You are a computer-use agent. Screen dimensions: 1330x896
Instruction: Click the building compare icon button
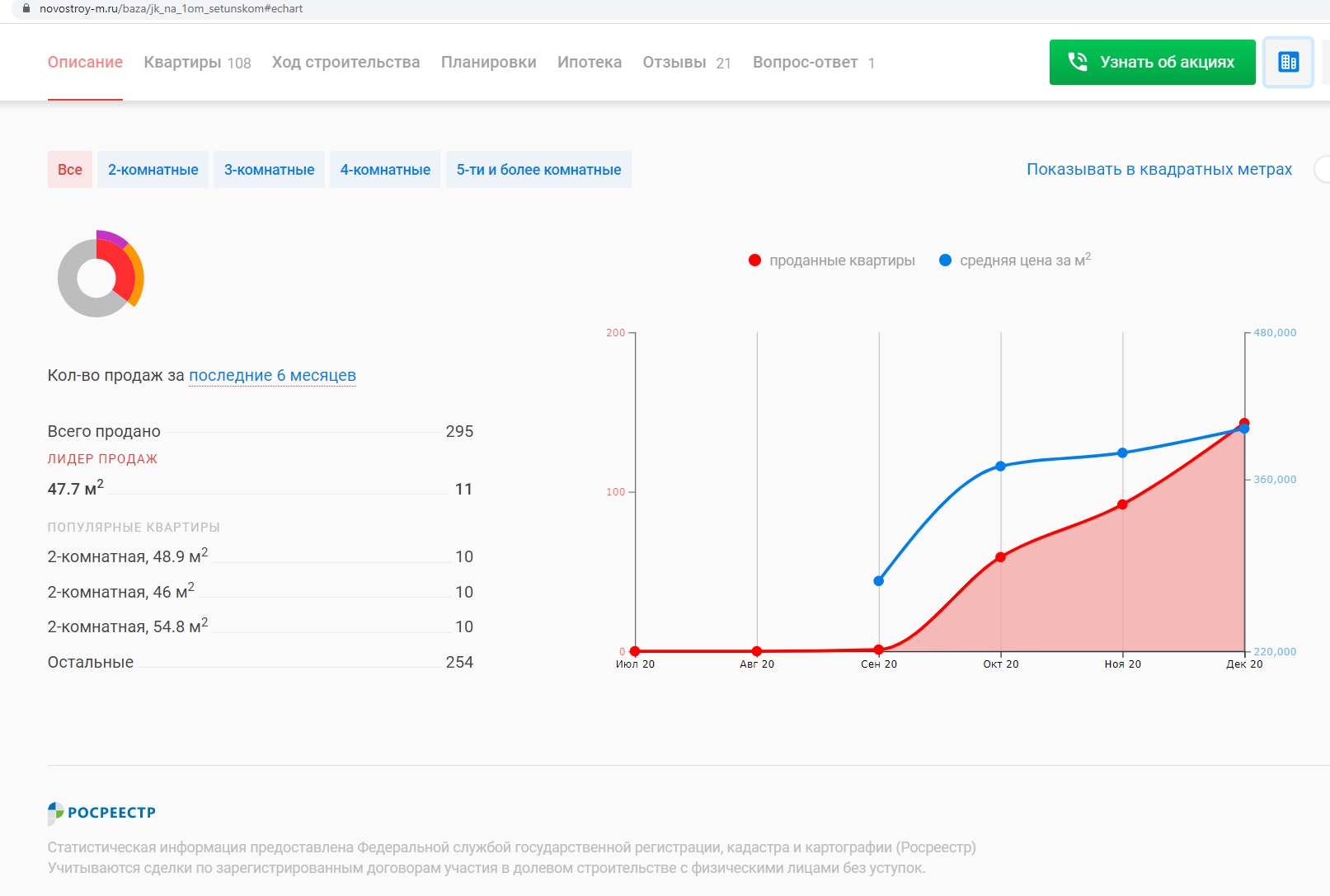[1287, 63]
